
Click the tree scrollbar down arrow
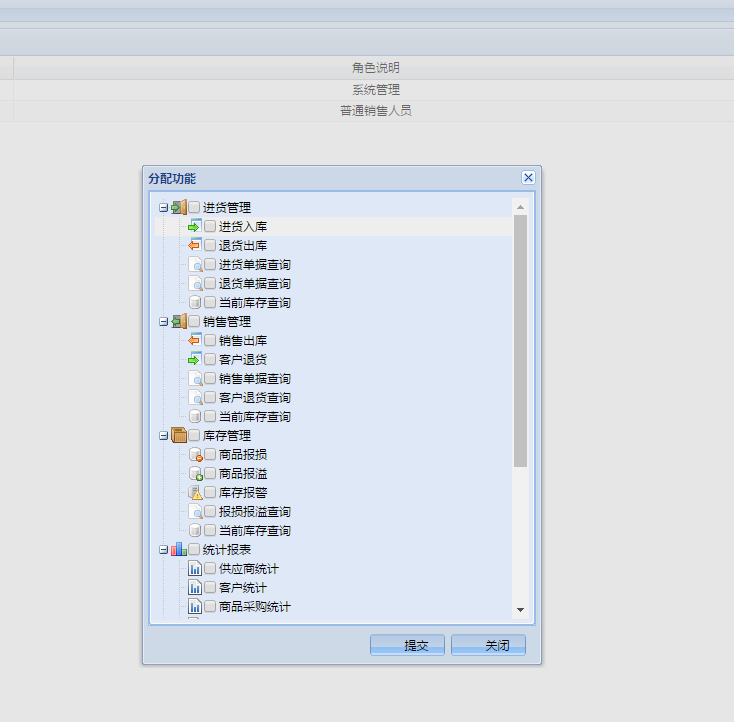coord(520,610)
